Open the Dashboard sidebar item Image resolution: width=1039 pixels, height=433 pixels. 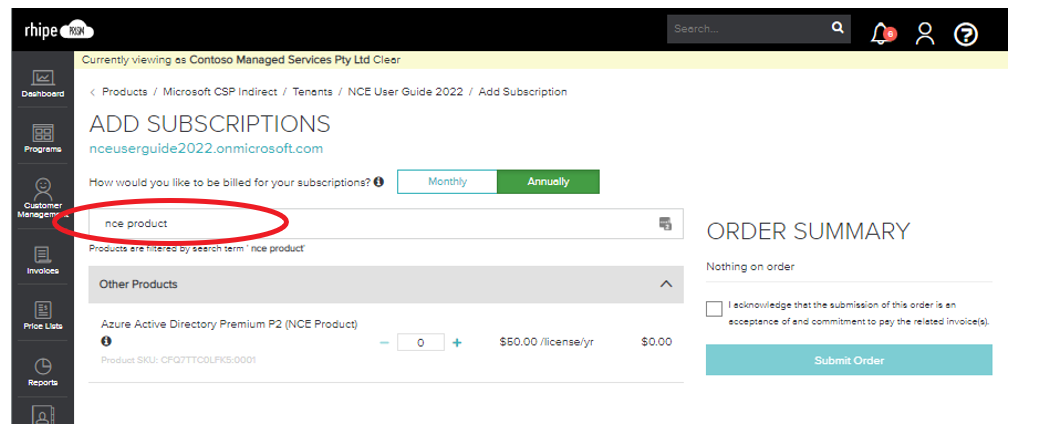point(43,84)
